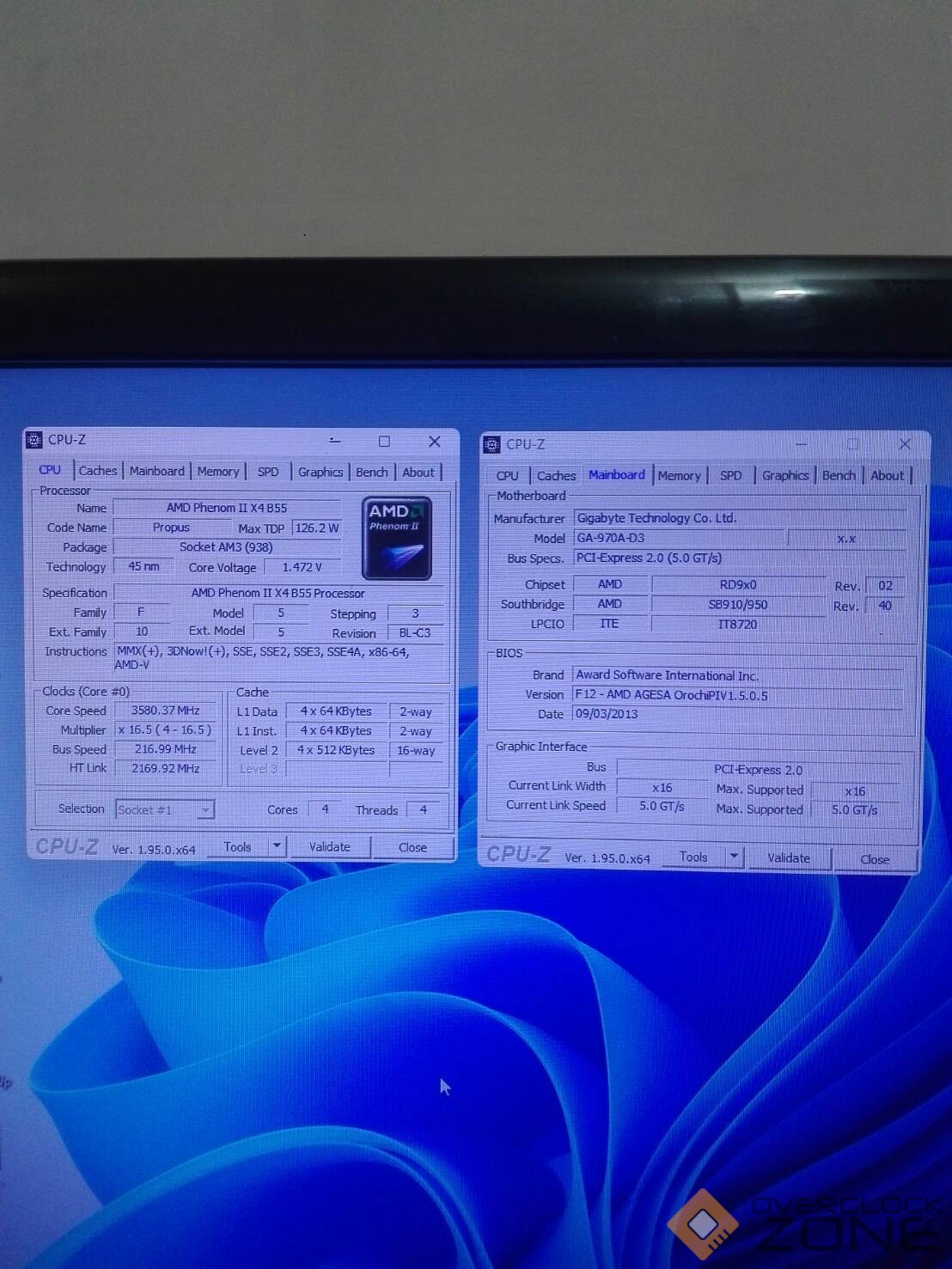
Task: Click the motherboard Model field GA-970A-D3
Action: (x=678, y=539)
